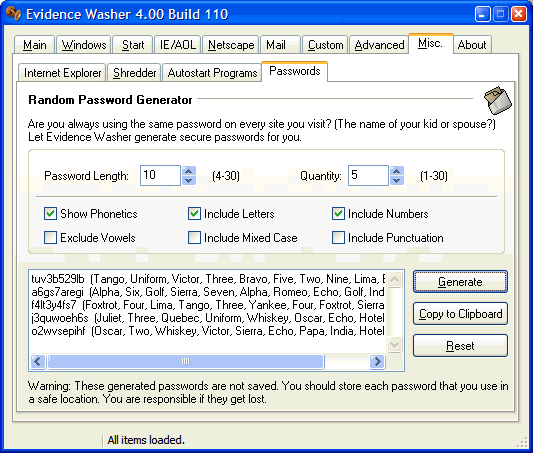The height and width of the screenshot is (453, 533).
Task: Open the About tab
Action: (x=472, y=45)
